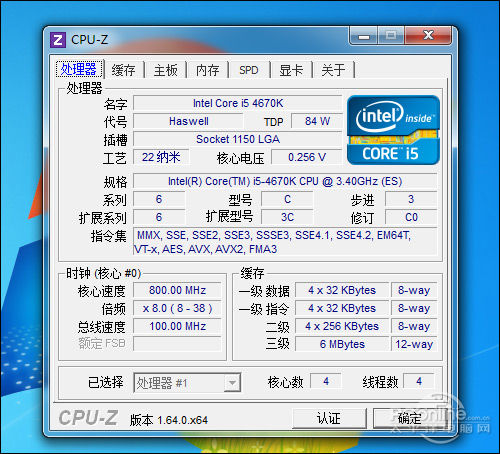Viewport: 500px width, 454px height.
Task: Open the 关于 tab
Action: 333,70
